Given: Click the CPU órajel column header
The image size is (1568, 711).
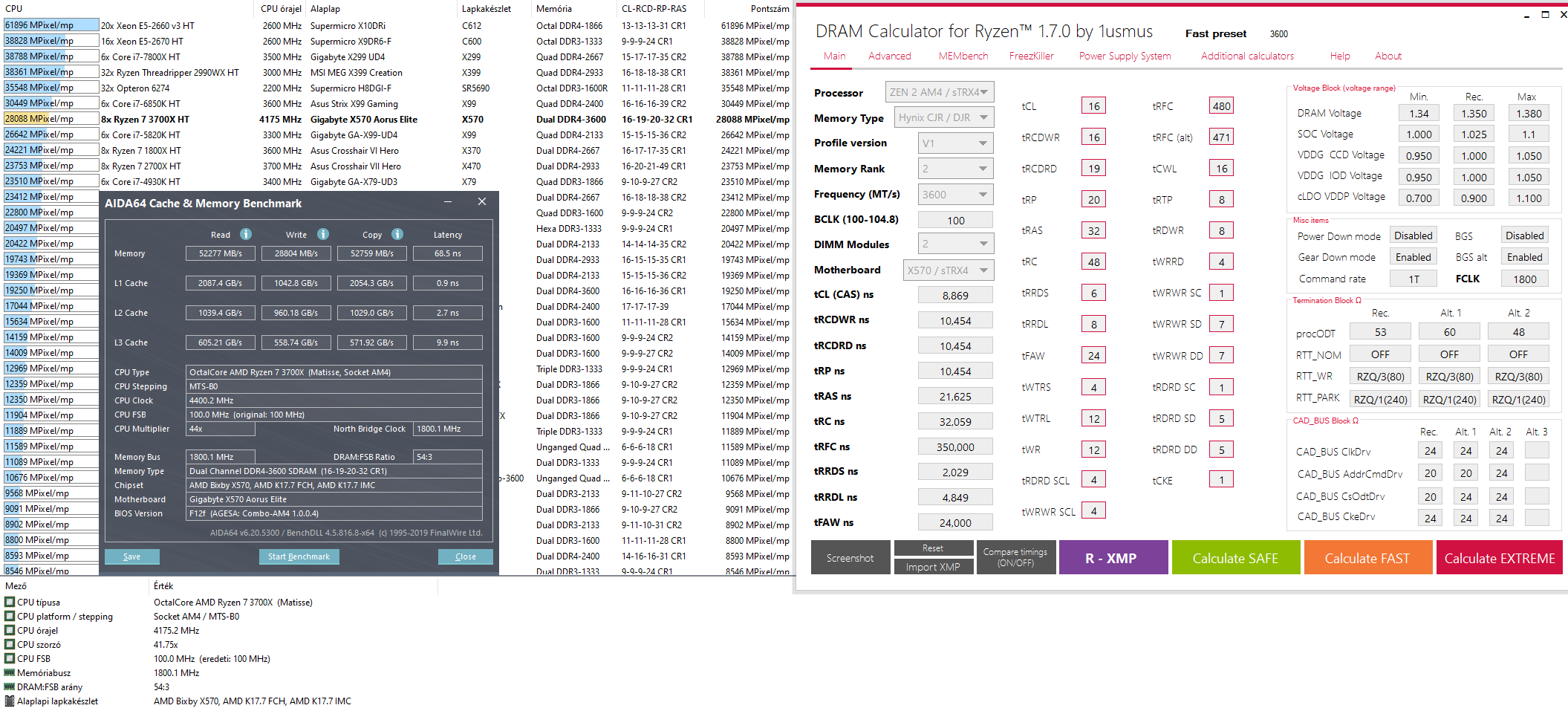Looking at the screenshot, I should pos(281,9).
